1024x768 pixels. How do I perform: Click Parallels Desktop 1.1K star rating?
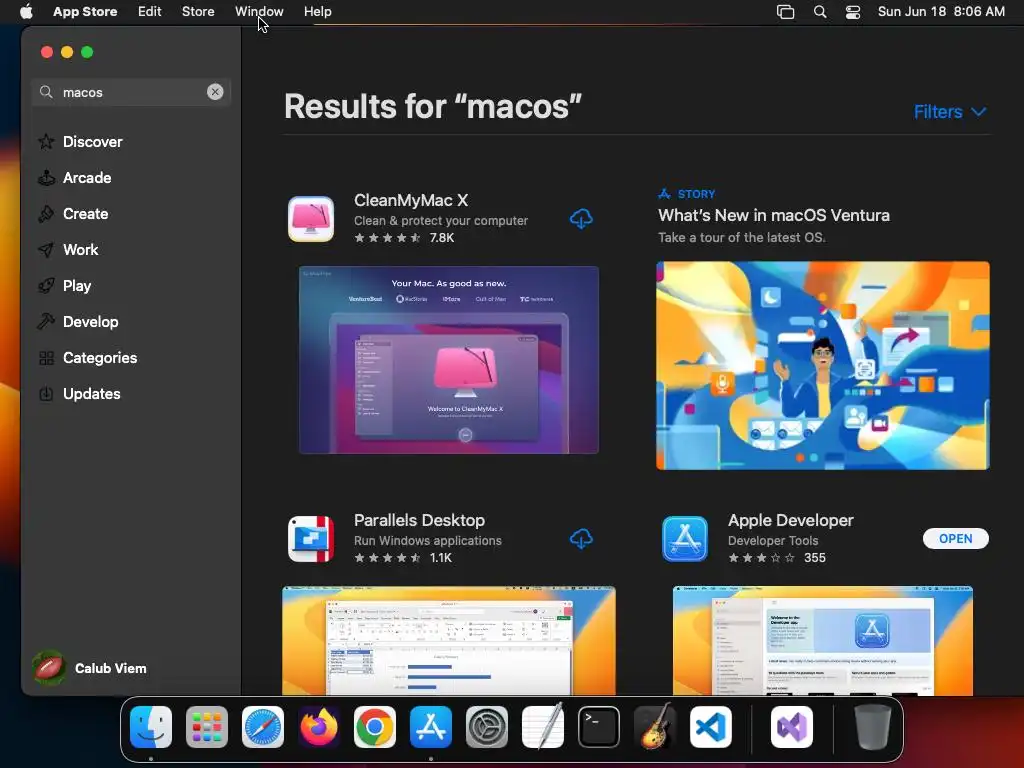[x=403, y=558]
